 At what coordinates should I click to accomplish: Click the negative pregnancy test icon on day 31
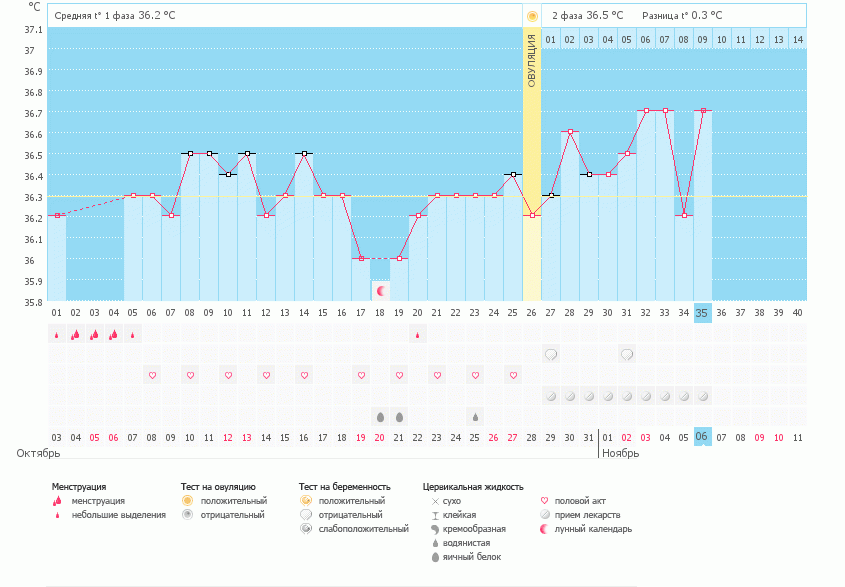[x=627, y=354]
